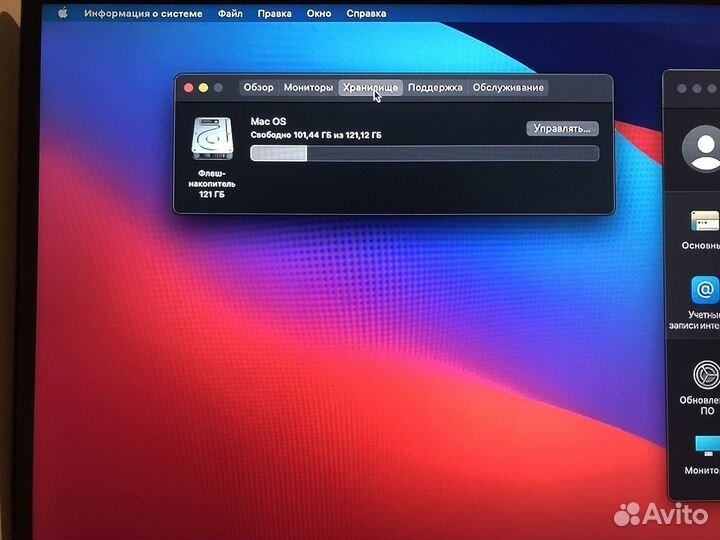Select the Хранилище tab
The height and width of the screenshot is (540, 720).
370,88
